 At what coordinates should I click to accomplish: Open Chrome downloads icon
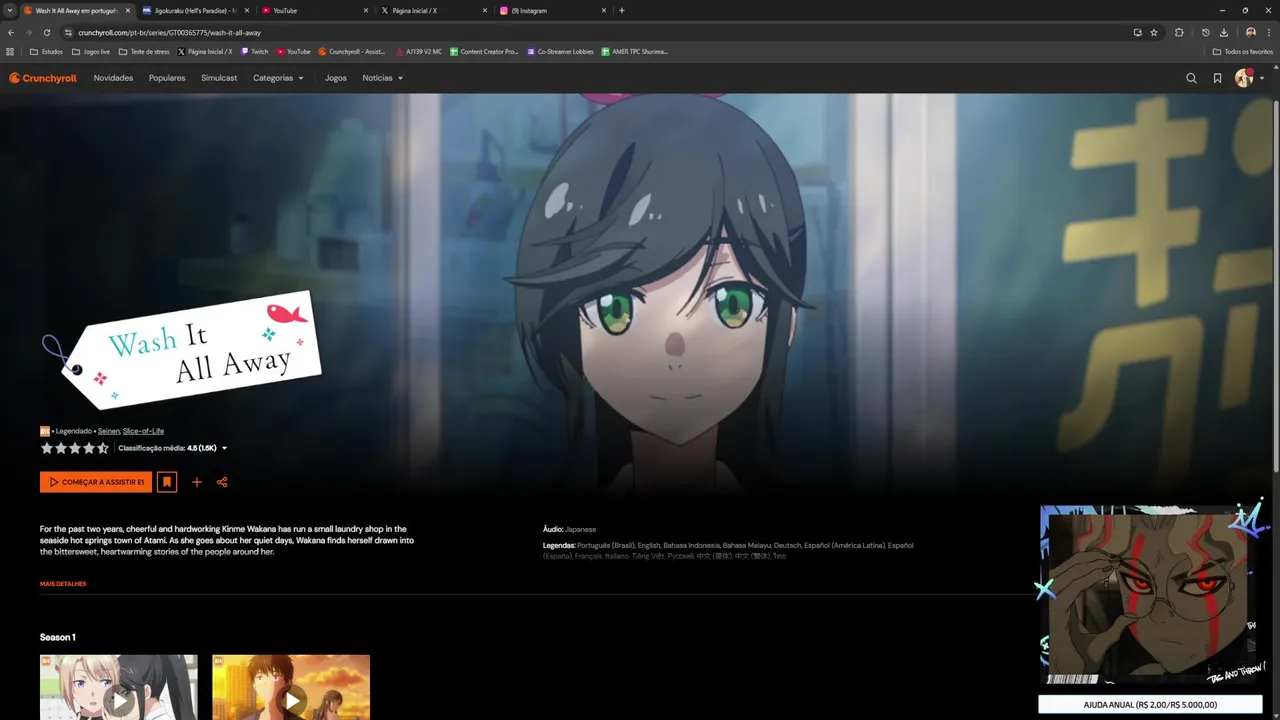pyautogui.click(x=1224, y=32)
